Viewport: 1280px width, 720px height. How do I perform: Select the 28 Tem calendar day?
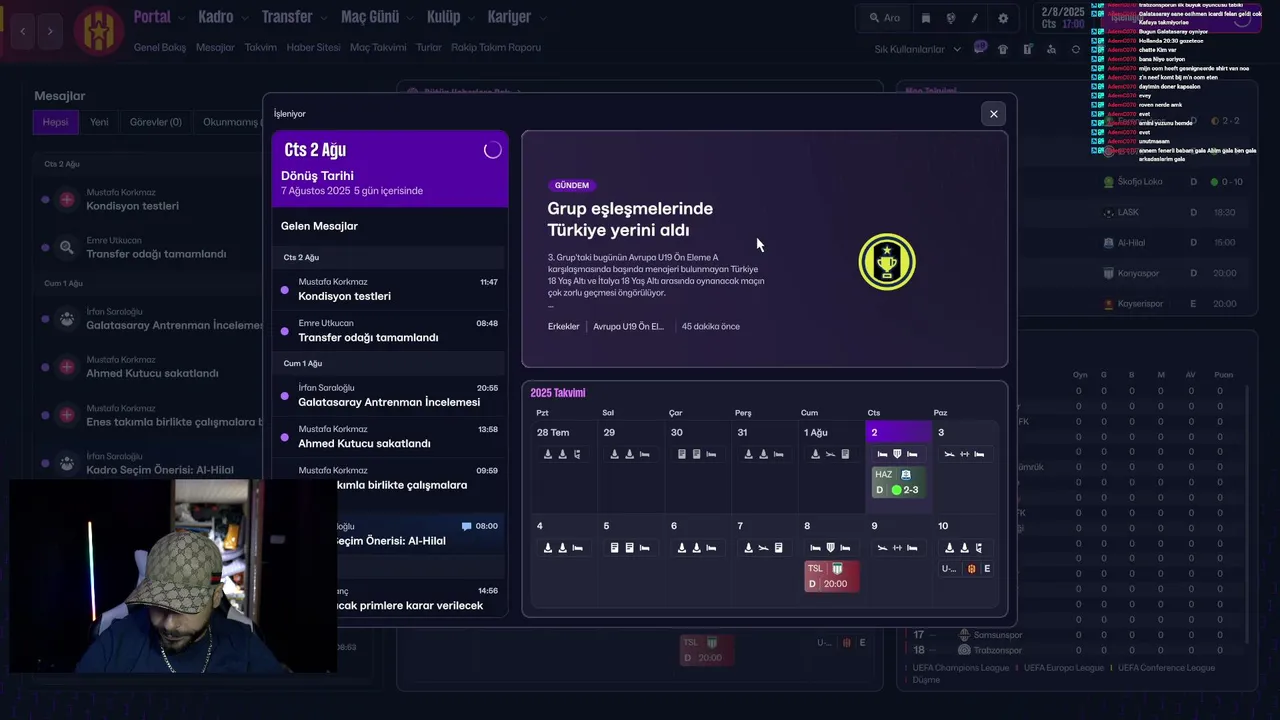click(564, 467)
